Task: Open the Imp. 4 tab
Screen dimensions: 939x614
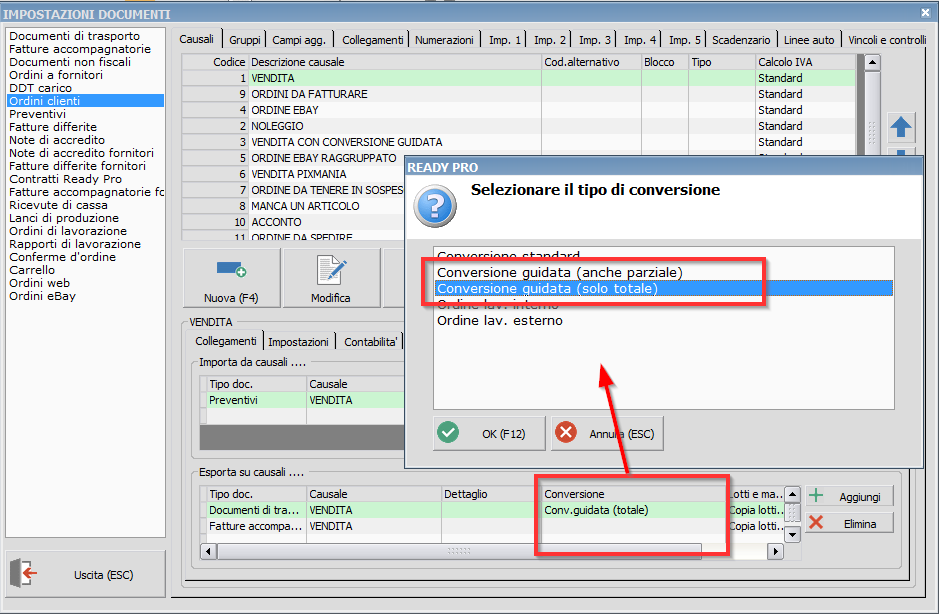Action: pos(640,40)
